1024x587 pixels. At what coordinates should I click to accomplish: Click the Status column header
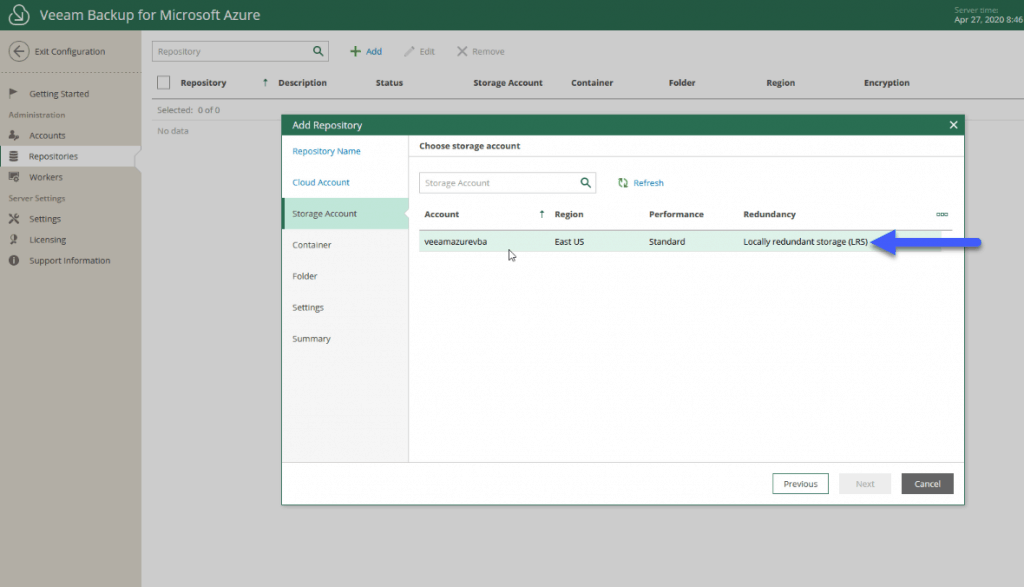click(389, 82)
